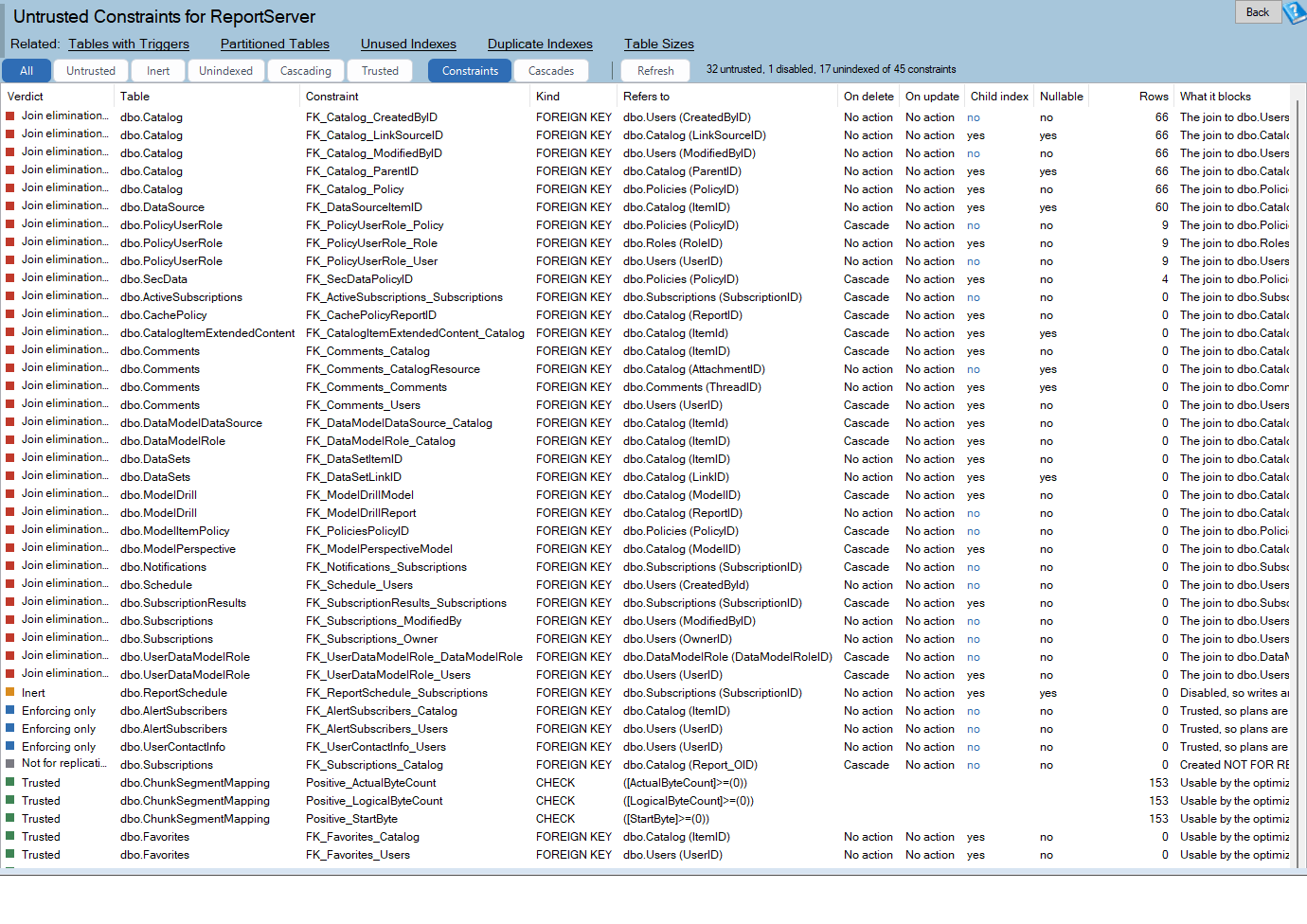Click table name dbo.ModelItemPolicy

(x=174, y=531)
